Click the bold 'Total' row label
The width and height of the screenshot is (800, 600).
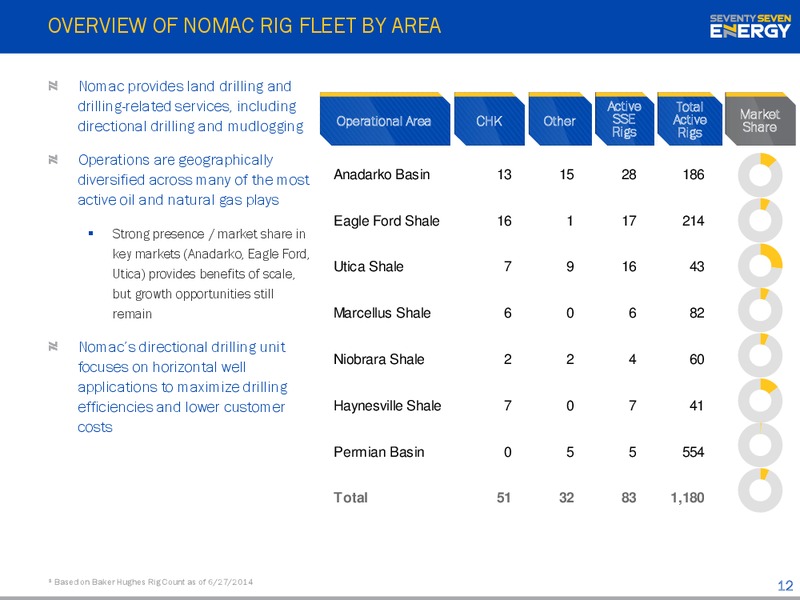coord(351,498)
